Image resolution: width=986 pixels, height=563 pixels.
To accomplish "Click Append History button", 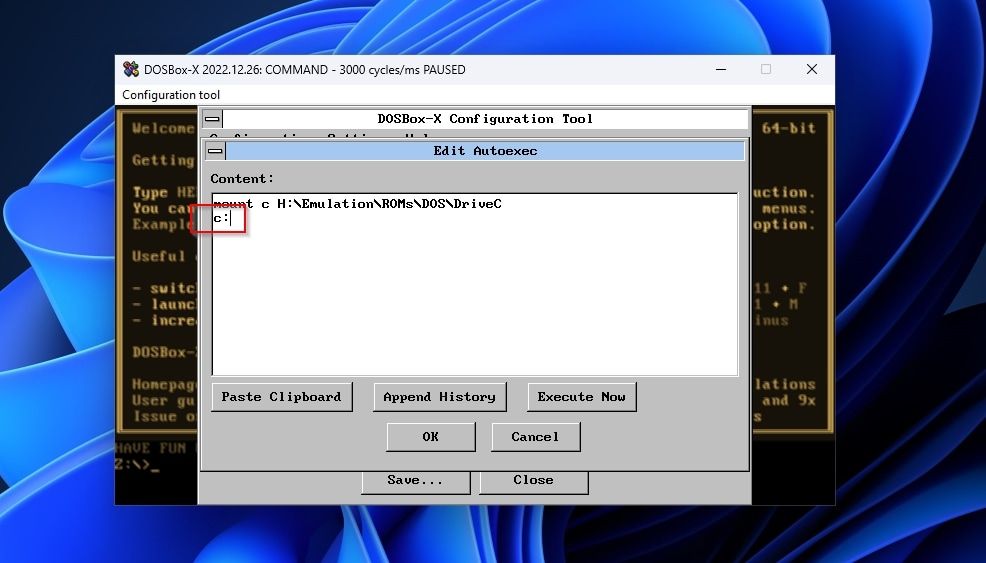I will pos(440,397).
